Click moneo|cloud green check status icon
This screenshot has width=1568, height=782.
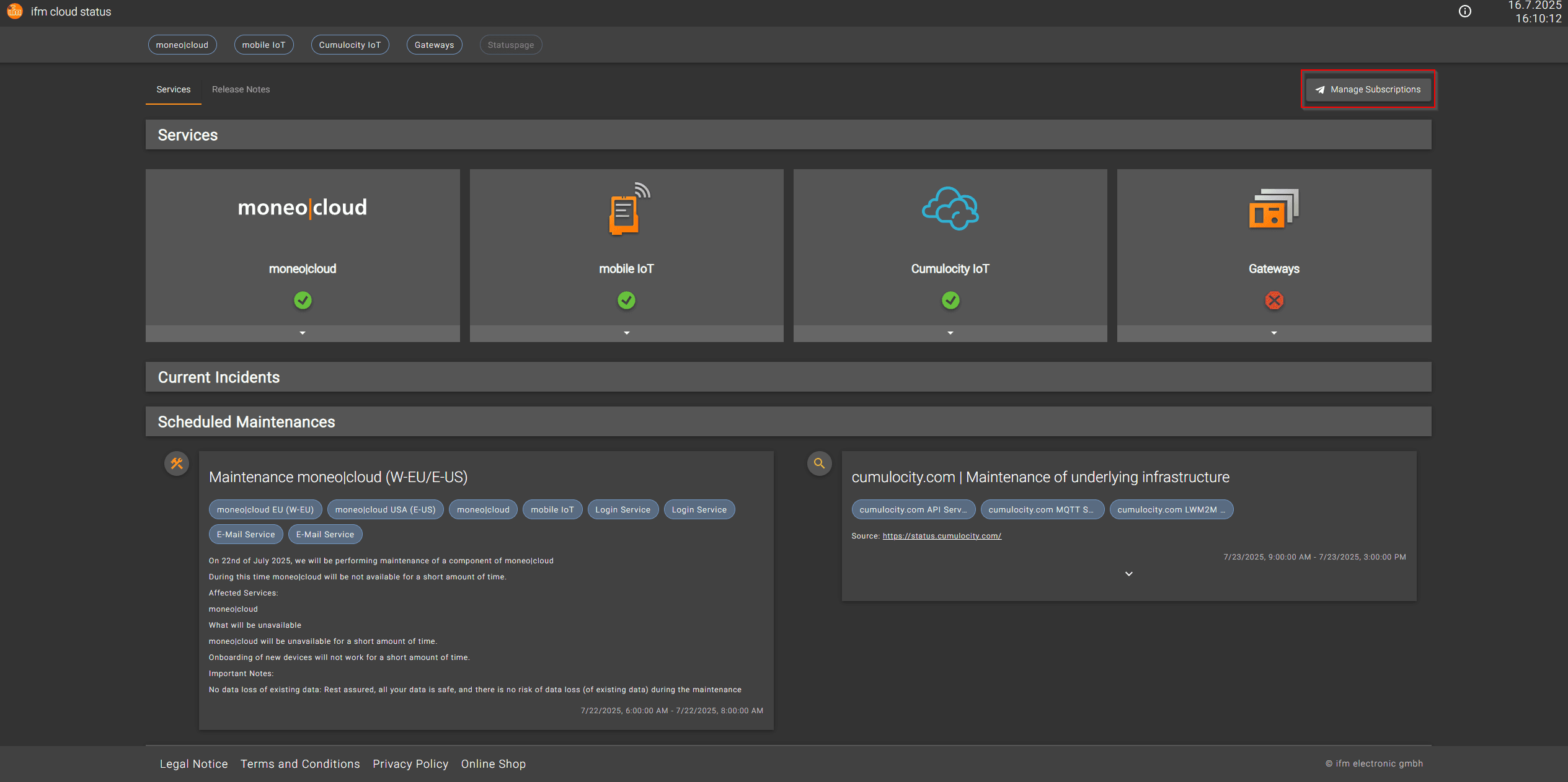(x=303, y=301)
